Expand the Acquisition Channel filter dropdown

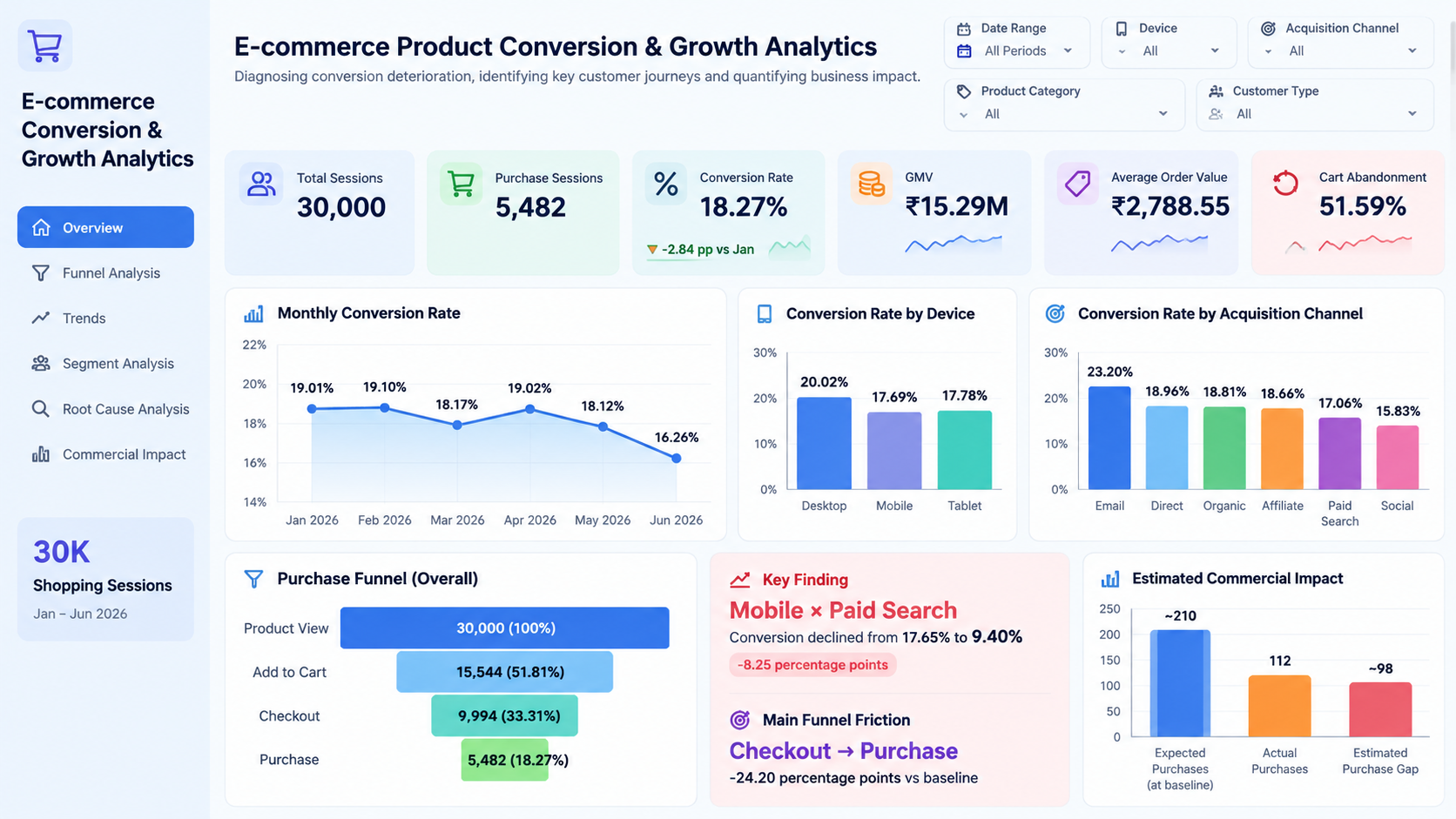(1340, 51)
